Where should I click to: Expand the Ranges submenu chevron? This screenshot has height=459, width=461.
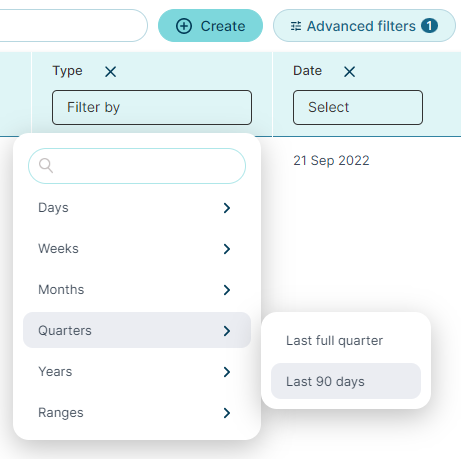pyautogui.click(x=227, y=413)
